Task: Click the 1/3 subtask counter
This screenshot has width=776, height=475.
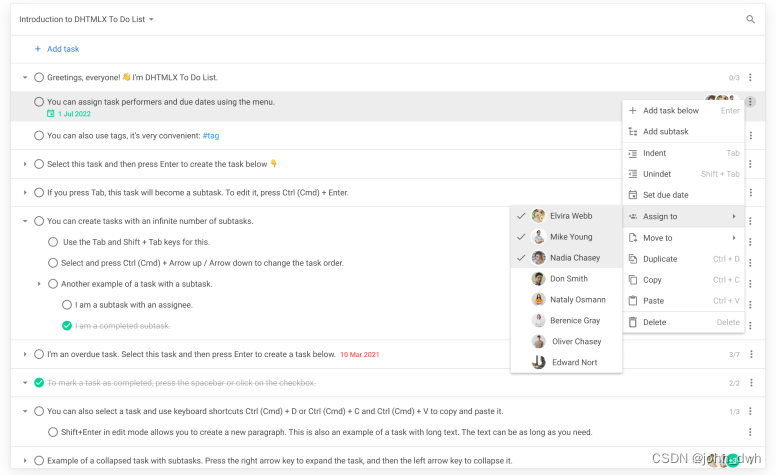Action: click(734, 412)
